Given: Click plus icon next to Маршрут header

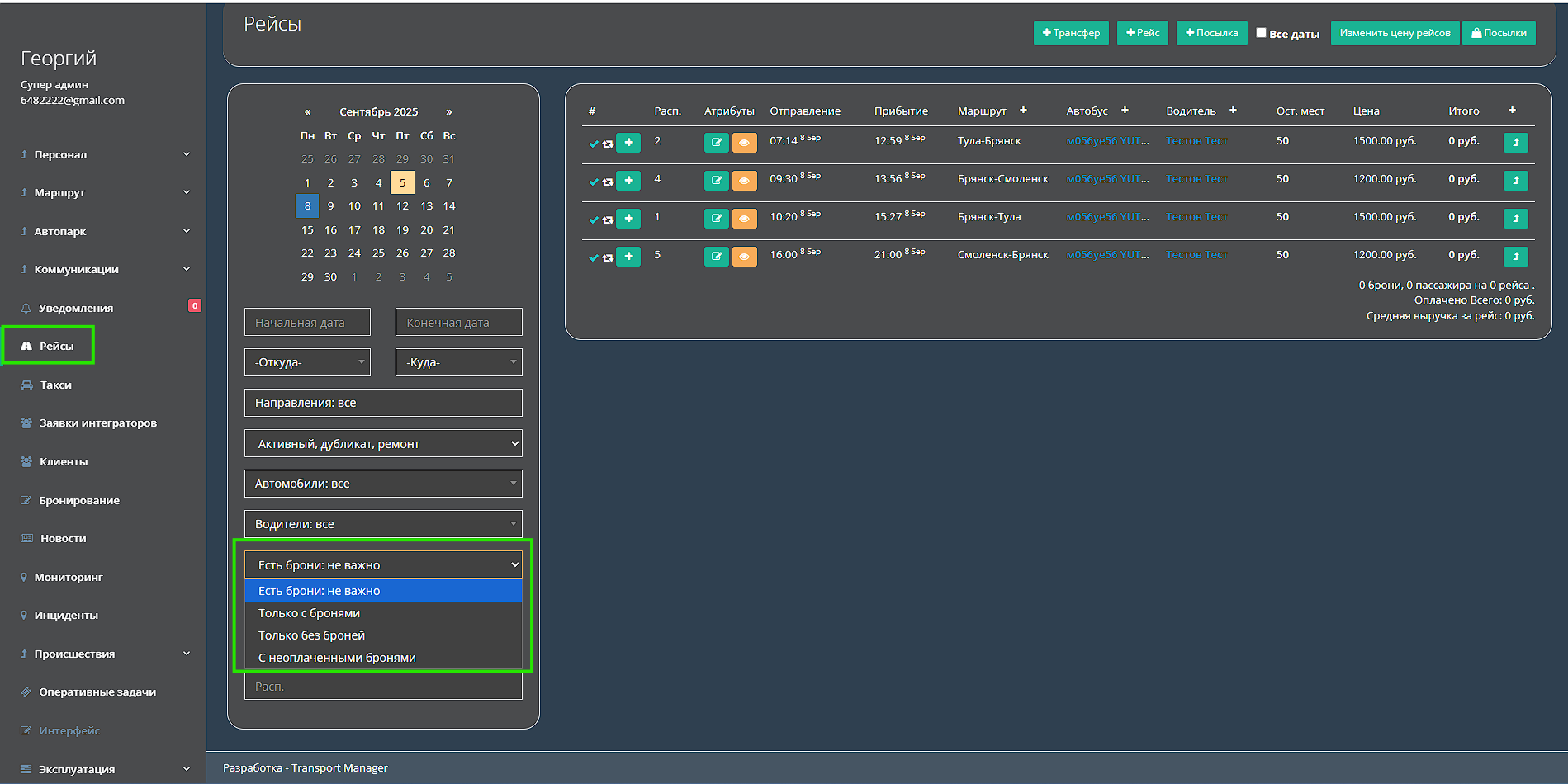Looking at the screenshot, I should [1023, 111].
